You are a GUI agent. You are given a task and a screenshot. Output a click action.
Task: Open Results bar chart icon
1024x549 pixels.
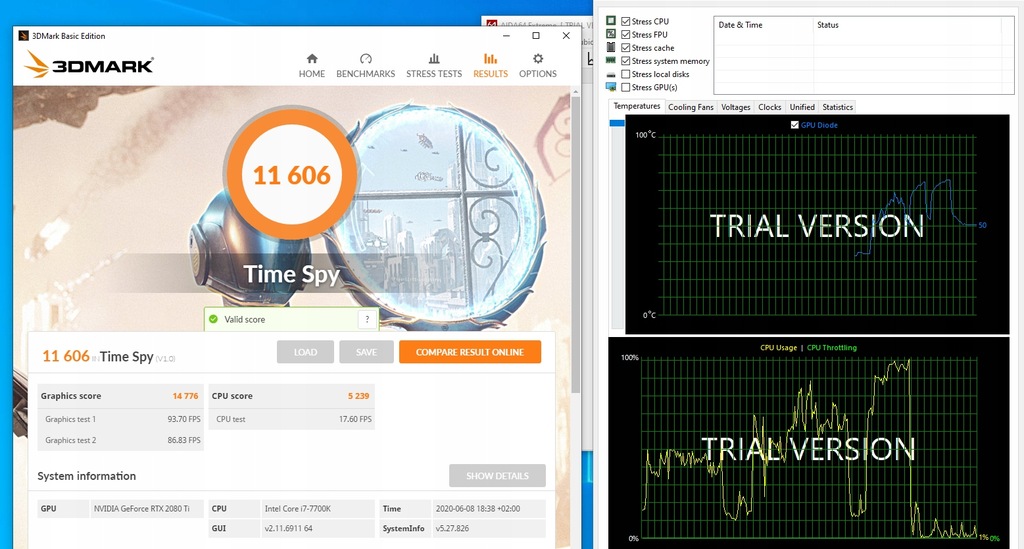[490, 59]
